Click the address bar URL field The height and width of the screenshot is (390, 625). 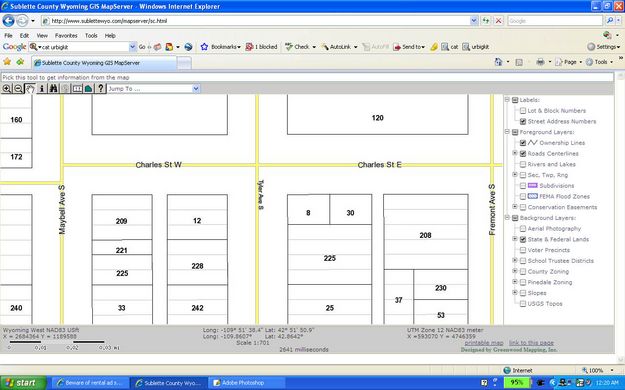[260, 21]
